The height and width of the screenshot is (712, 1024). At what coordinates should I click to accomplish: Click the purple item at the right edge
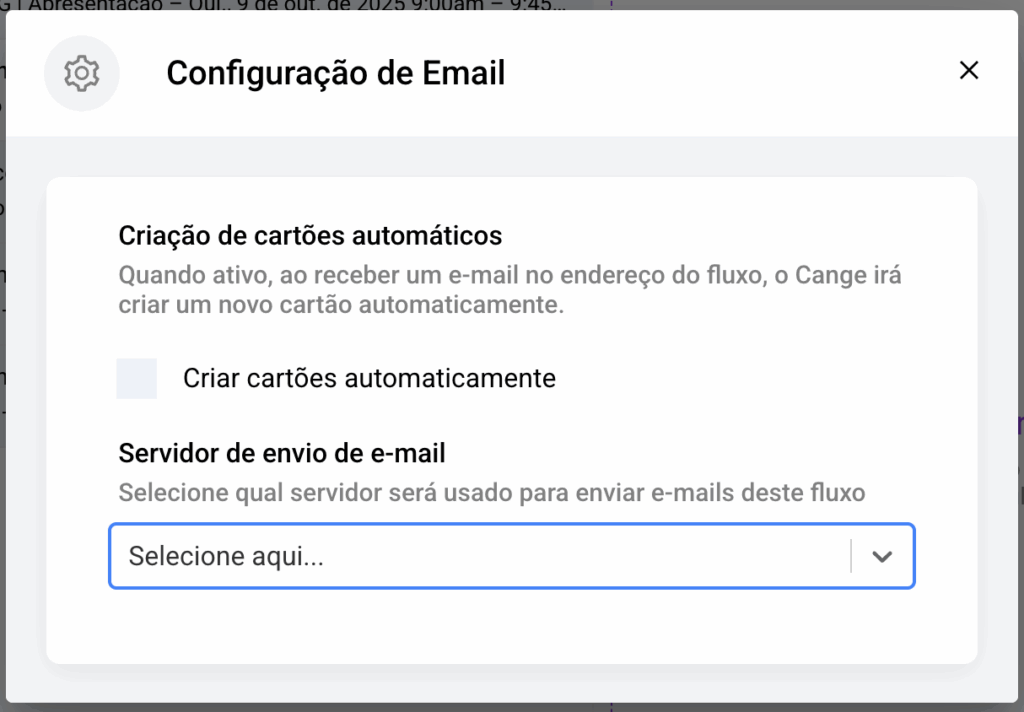(x=1020, y=426)
